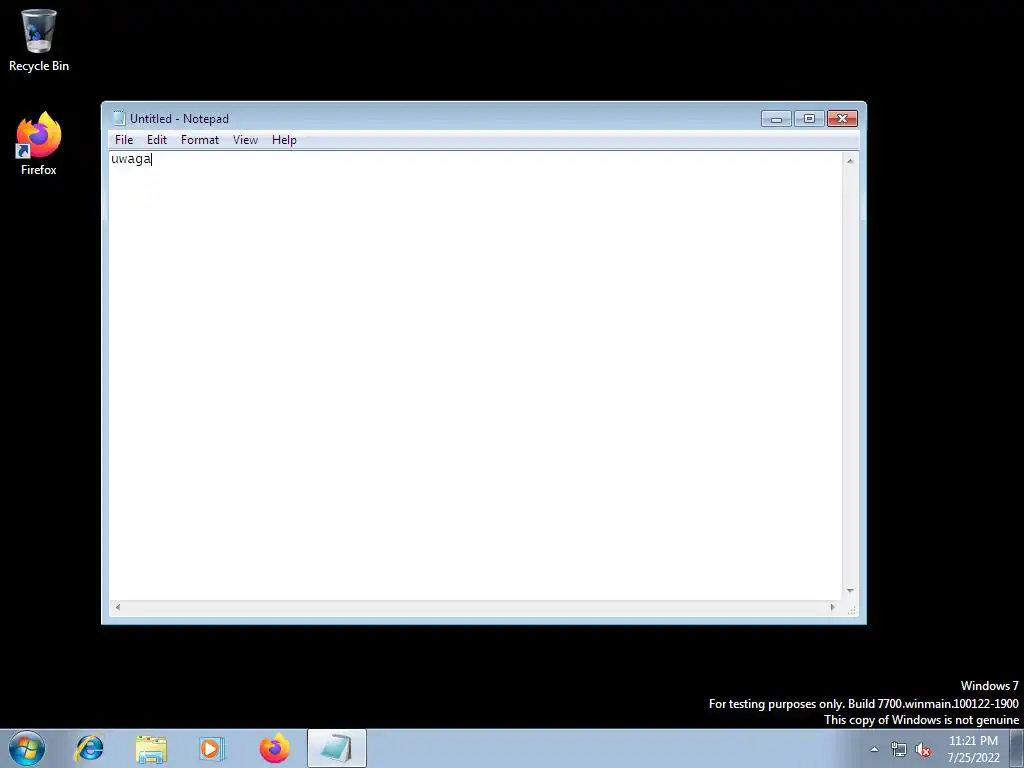Click the horizontal scrollbar left arrow
The image size is (1024, 768).
pos(118,607)
